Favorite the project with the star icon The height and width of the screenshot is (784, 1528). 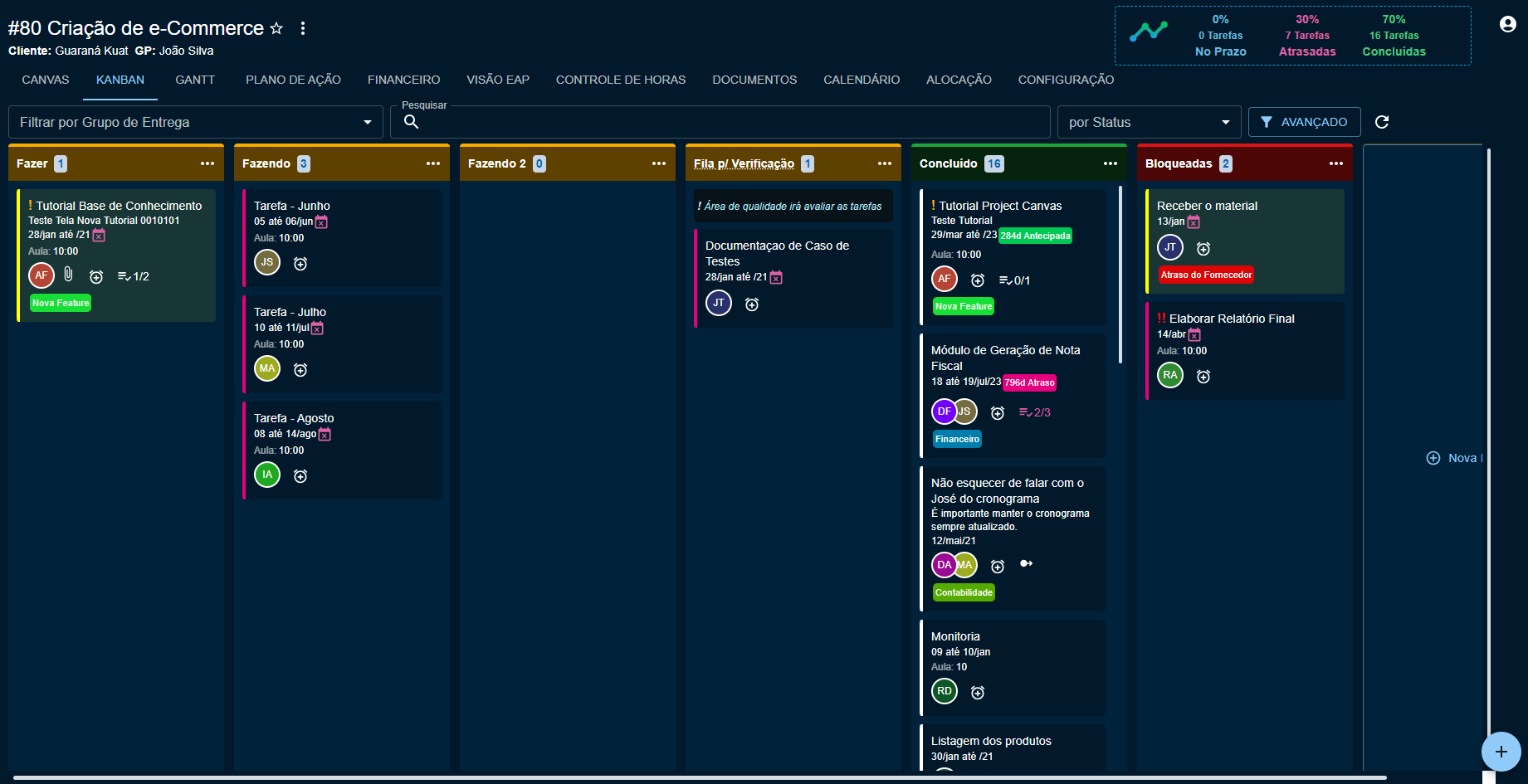276,28
